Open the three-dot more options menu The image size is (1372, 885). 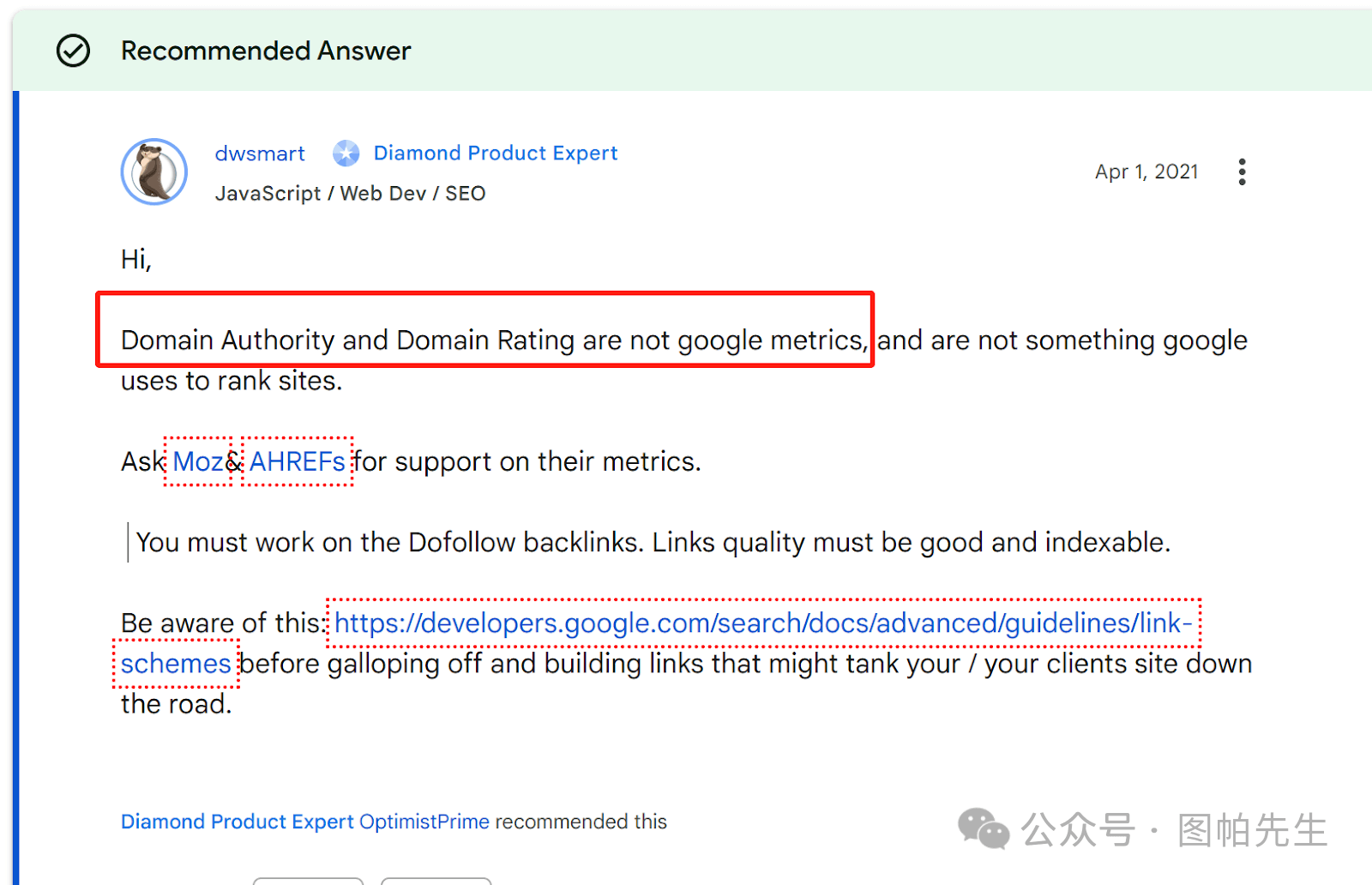(x=1242, y=172)
